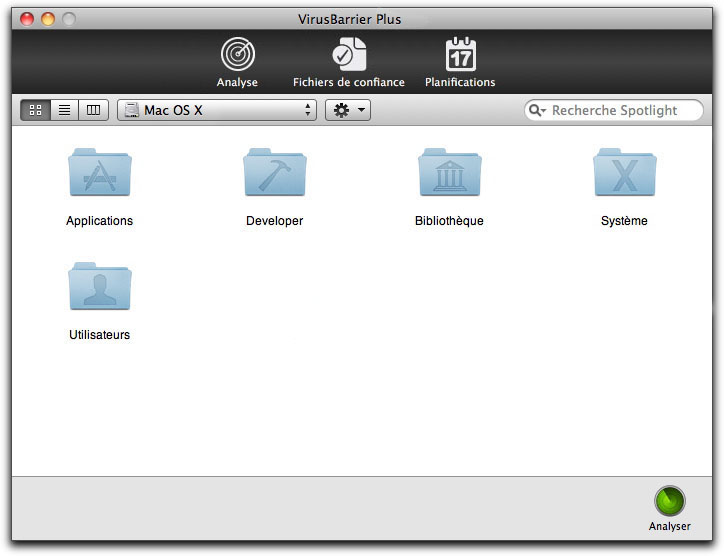The width and height of the screenshot is (724, 556).
Task: Switch to column view
Action: [93, 110]
